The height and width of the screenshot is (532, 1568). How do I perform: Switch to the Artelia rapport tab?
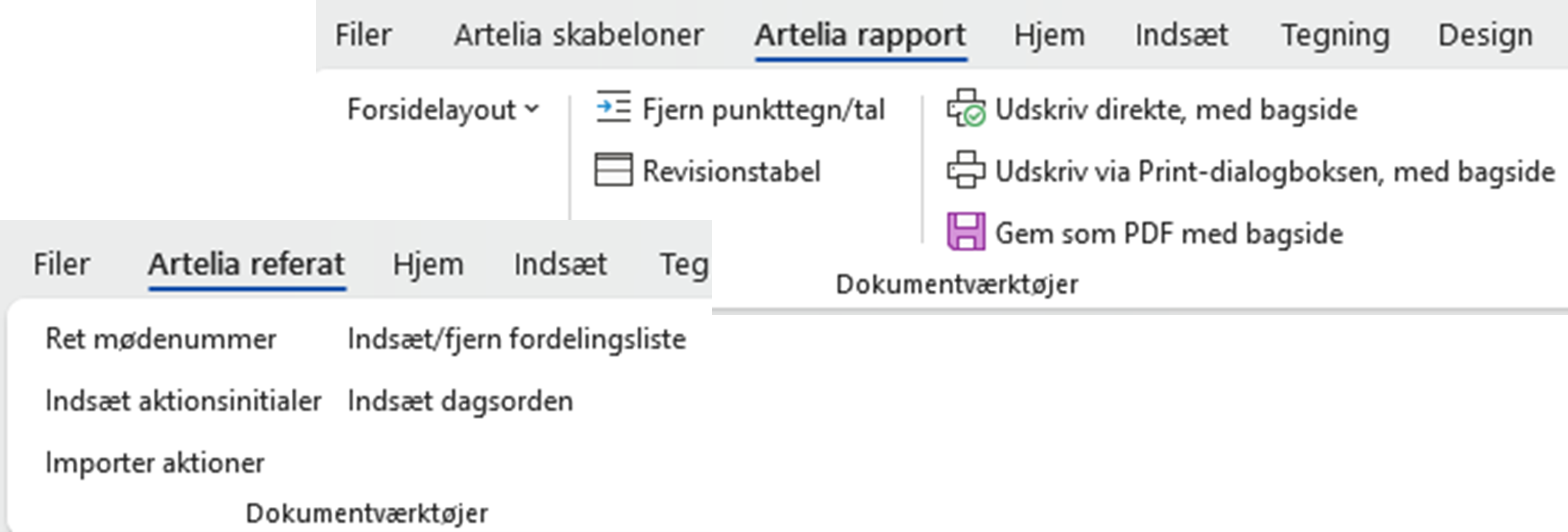coord(860,35)
